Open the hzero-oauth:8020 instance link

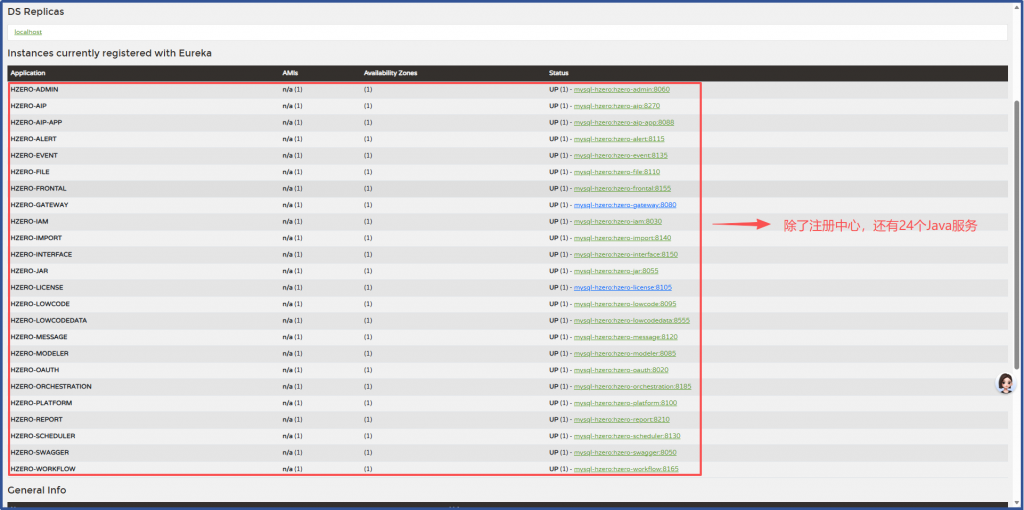[x=620, y=370]
